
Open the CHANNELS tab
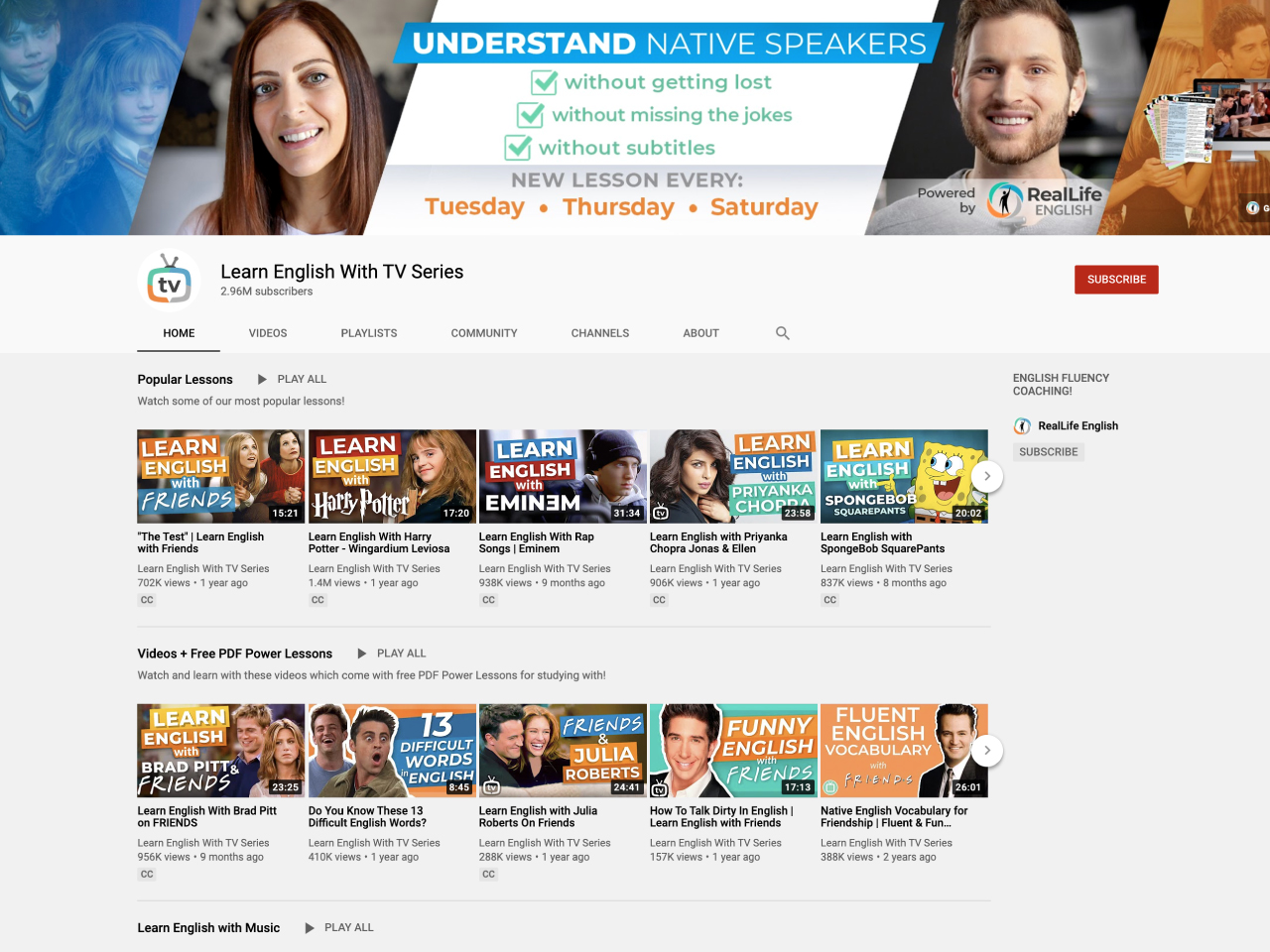[x=600, y=333]
